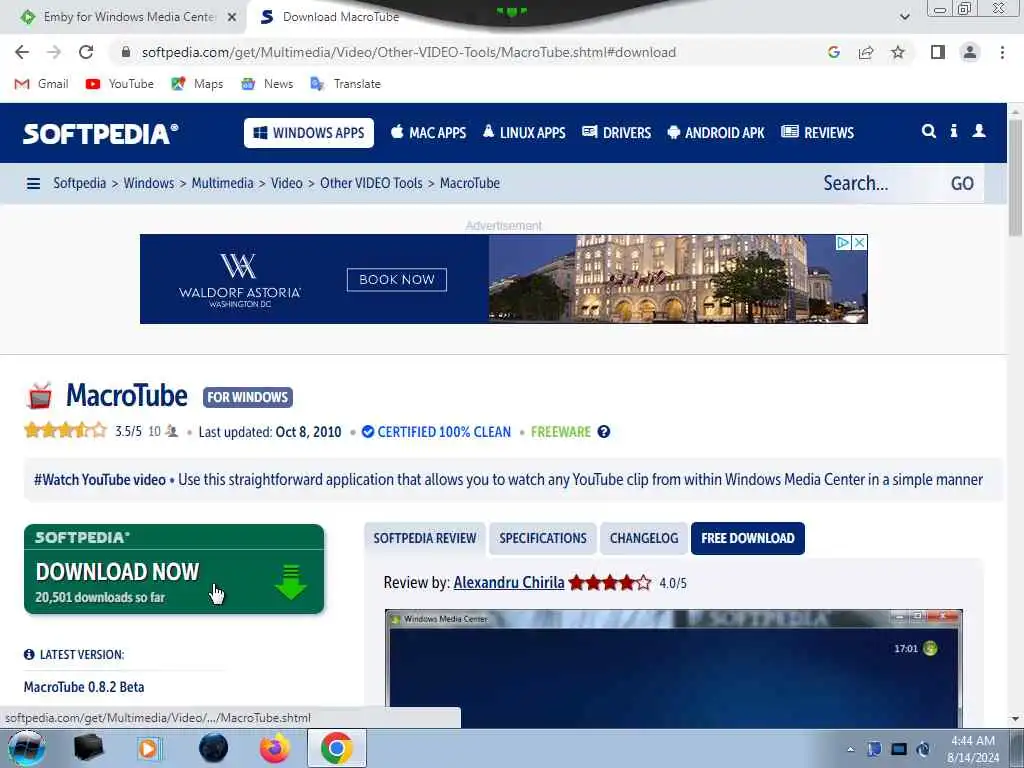
Task: Click the browser back arrow
Action: pyautogui.click(x=22, y=52)
